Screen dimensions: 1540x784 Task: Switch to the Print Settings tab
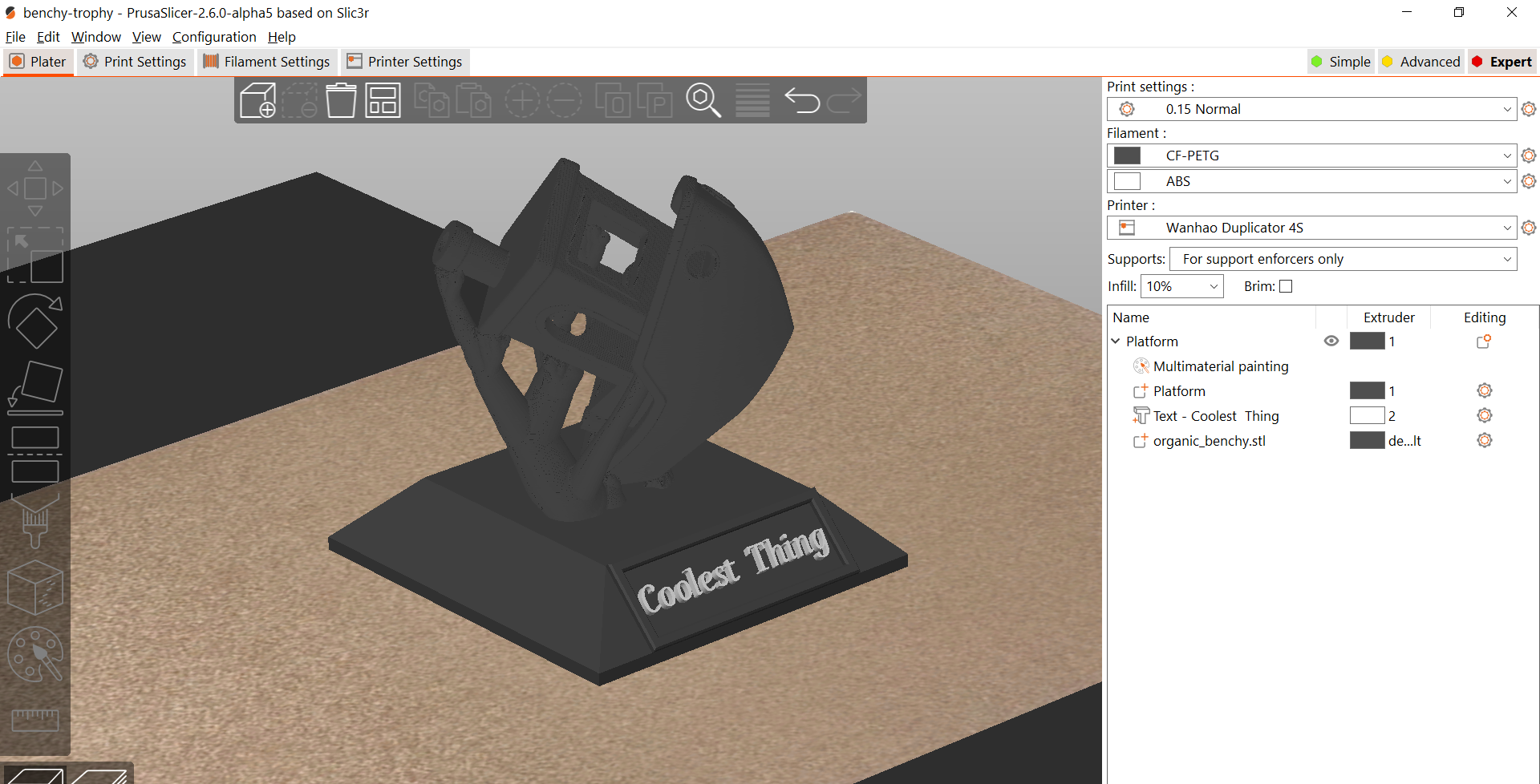tap(136, 62)
